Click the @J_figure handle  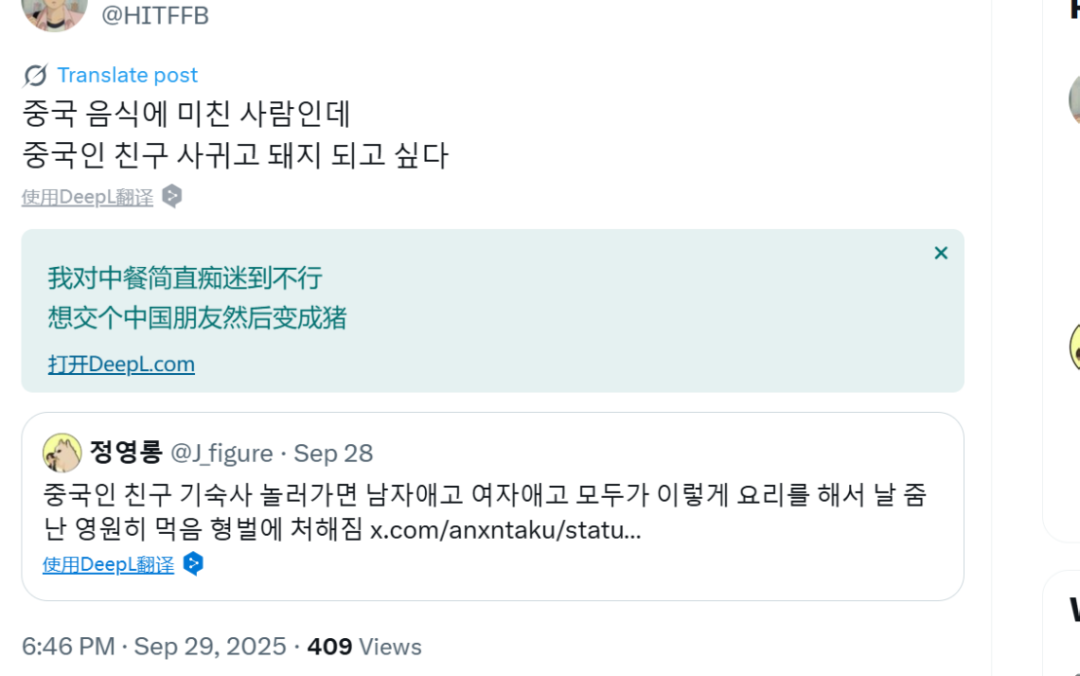point(221,453)
